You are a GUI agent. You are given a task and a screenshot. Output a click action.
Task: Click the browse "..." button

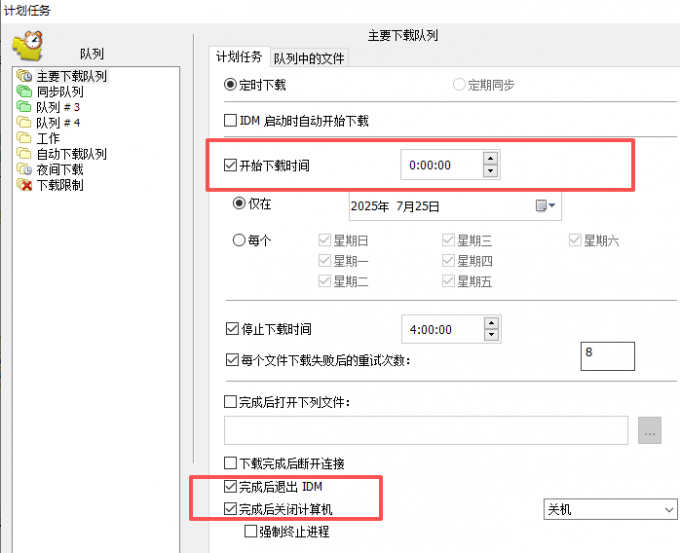pos(650,430)
